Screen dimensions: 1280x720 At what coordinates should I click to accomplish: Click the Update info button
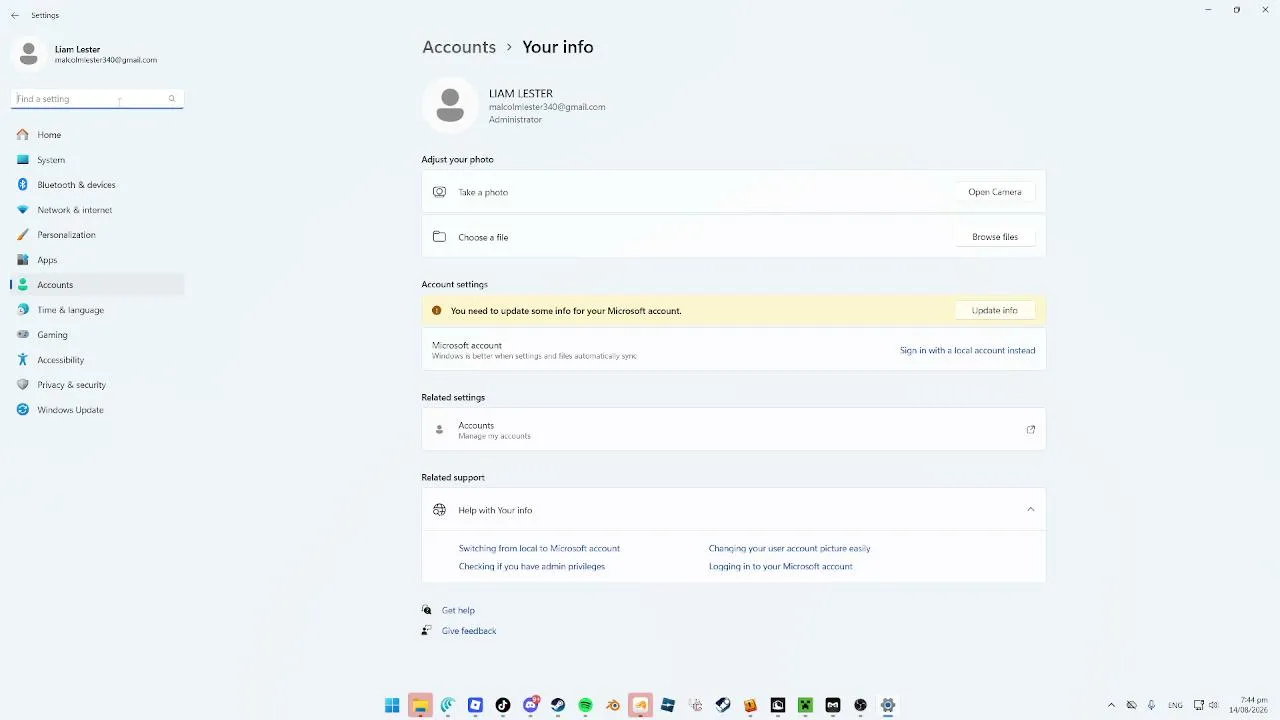coord(995,310)
